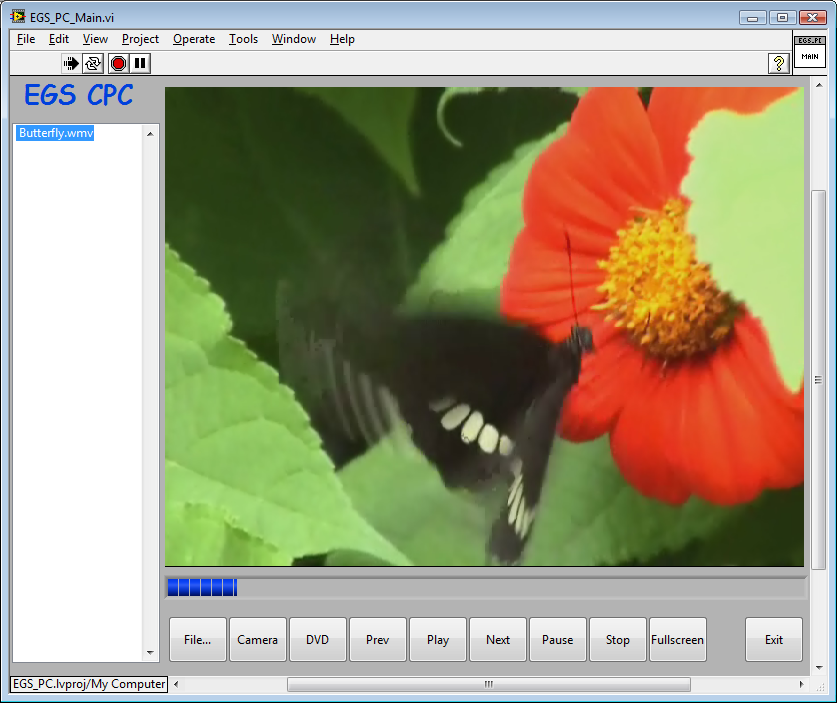
Task: Click the DVD button
Action: click(318, 640)
